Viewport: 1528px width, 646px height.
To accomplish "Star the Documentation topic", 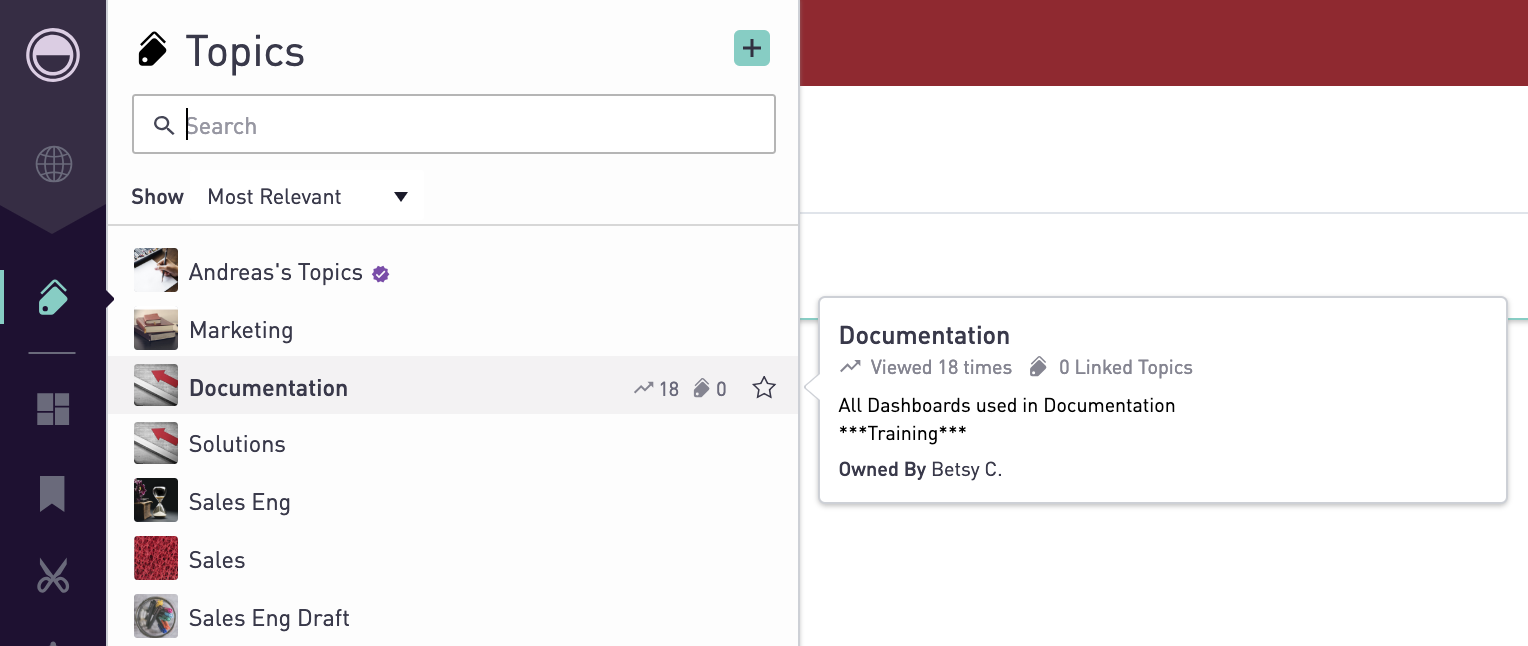I will point(764,388).
